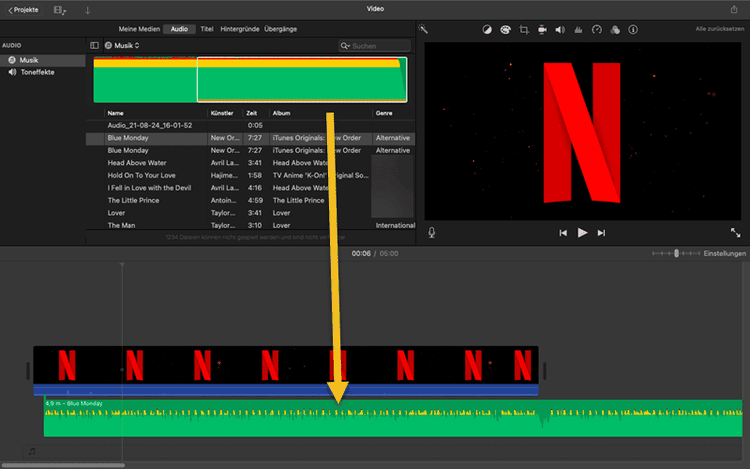The image size is (750, 469).
Task: Open the Meine Medien tab
Action: pos(139,29)
